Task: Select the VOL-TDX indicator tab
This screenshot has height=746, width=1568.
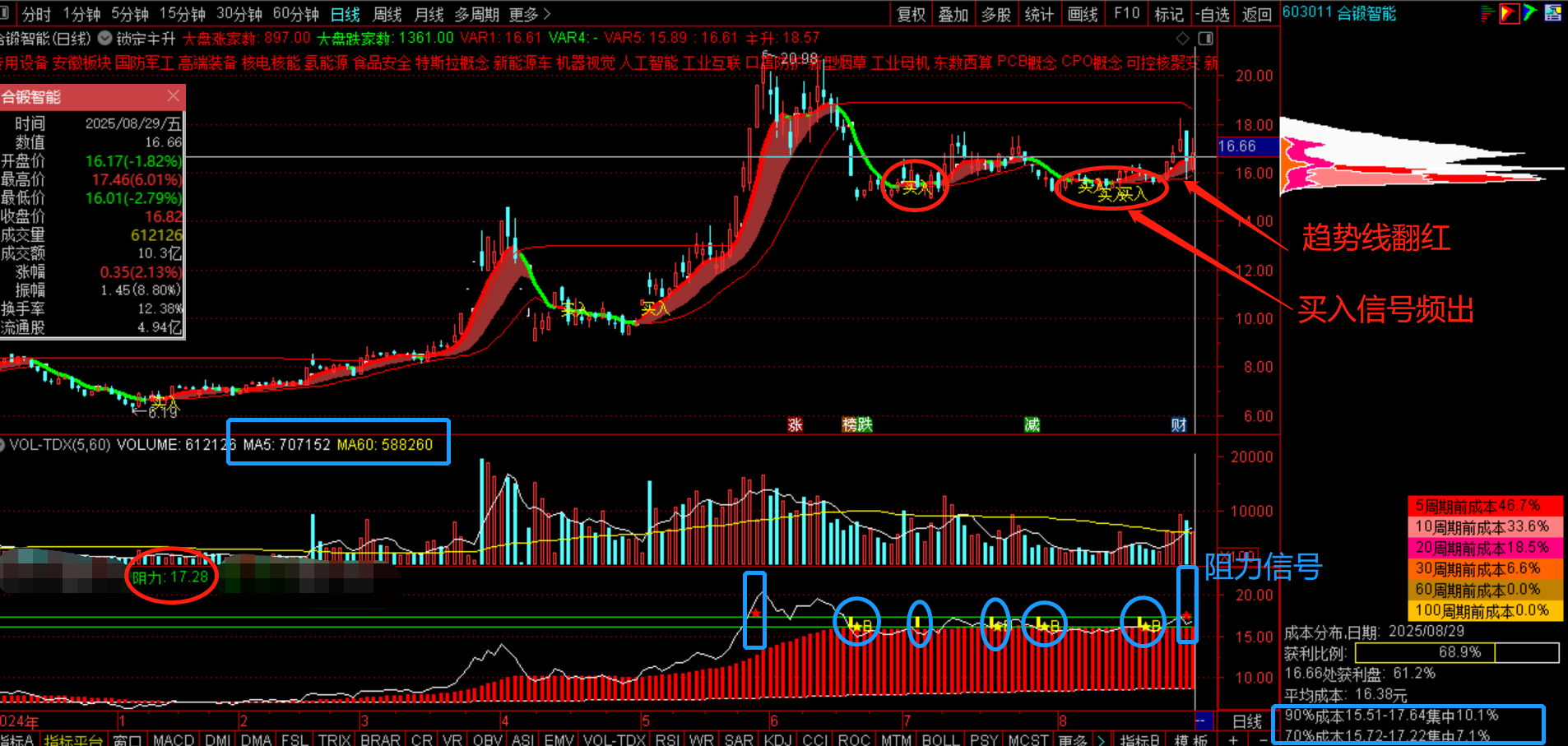Action: pyautogui.click(x=615, y=739)
